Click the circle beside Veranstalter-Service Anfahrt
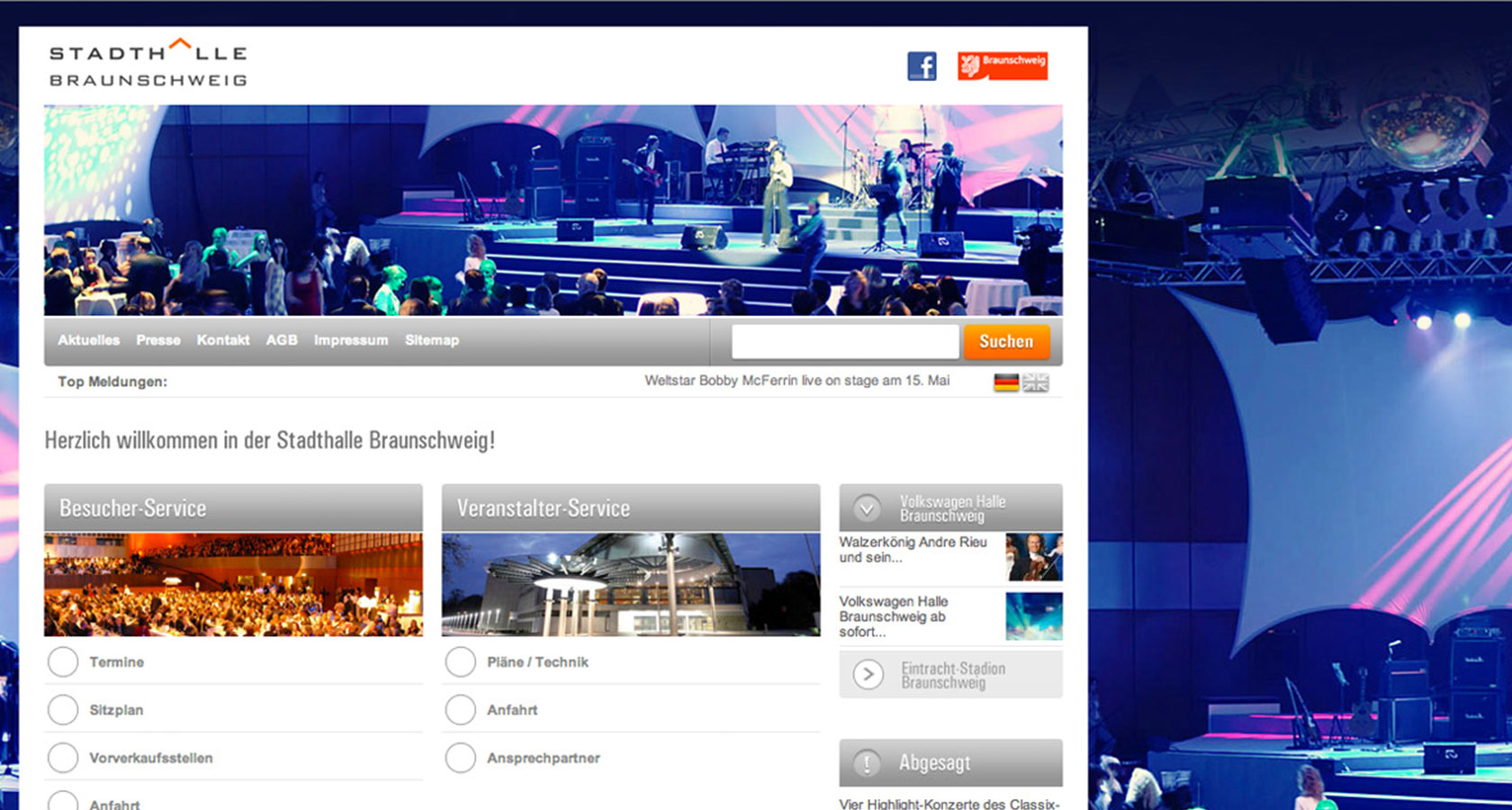1512x810 pixels. click(x=461, y=709)
